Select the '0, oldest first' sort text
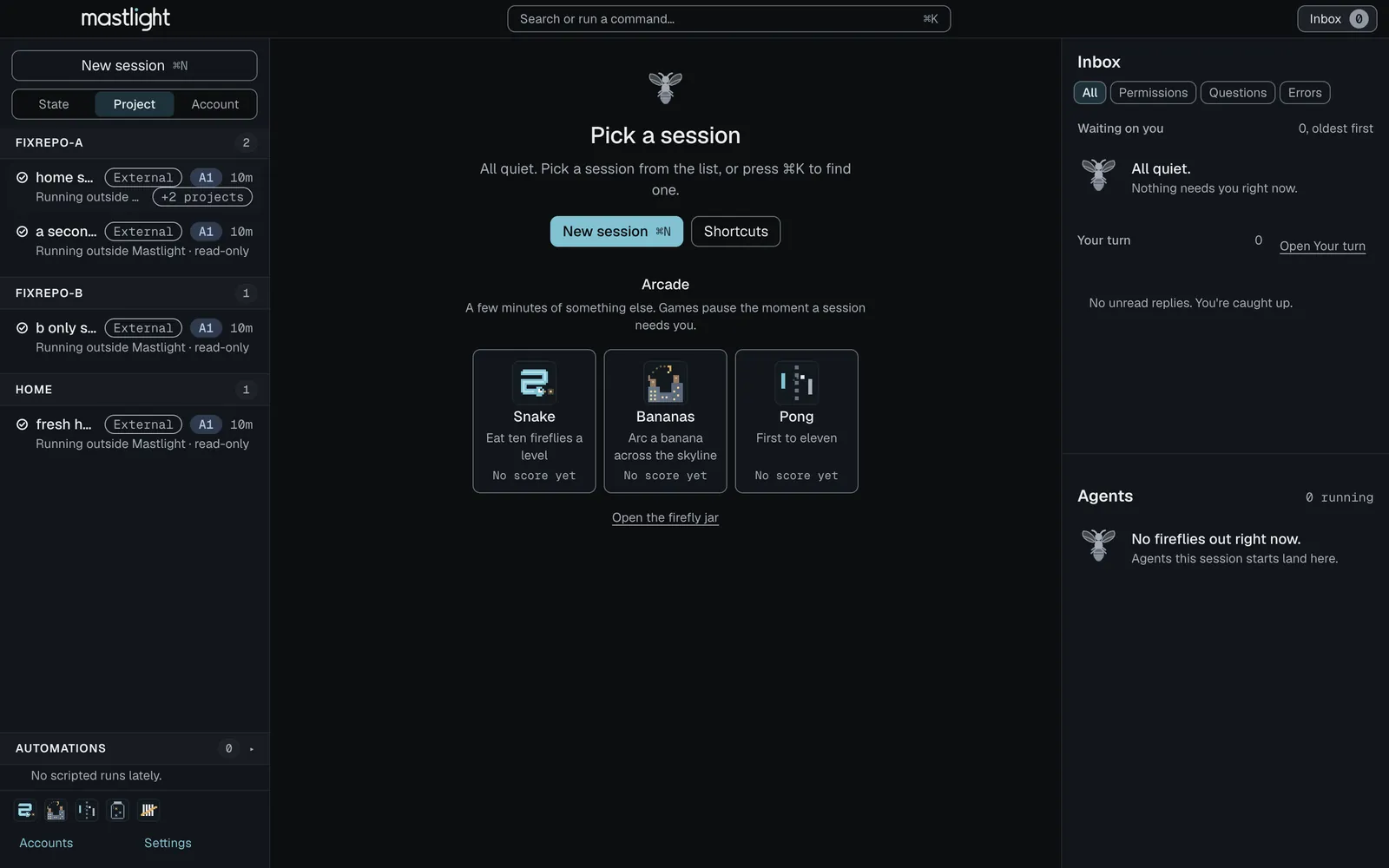The height and width of the screenshot is (868, 1389). 1335,128
